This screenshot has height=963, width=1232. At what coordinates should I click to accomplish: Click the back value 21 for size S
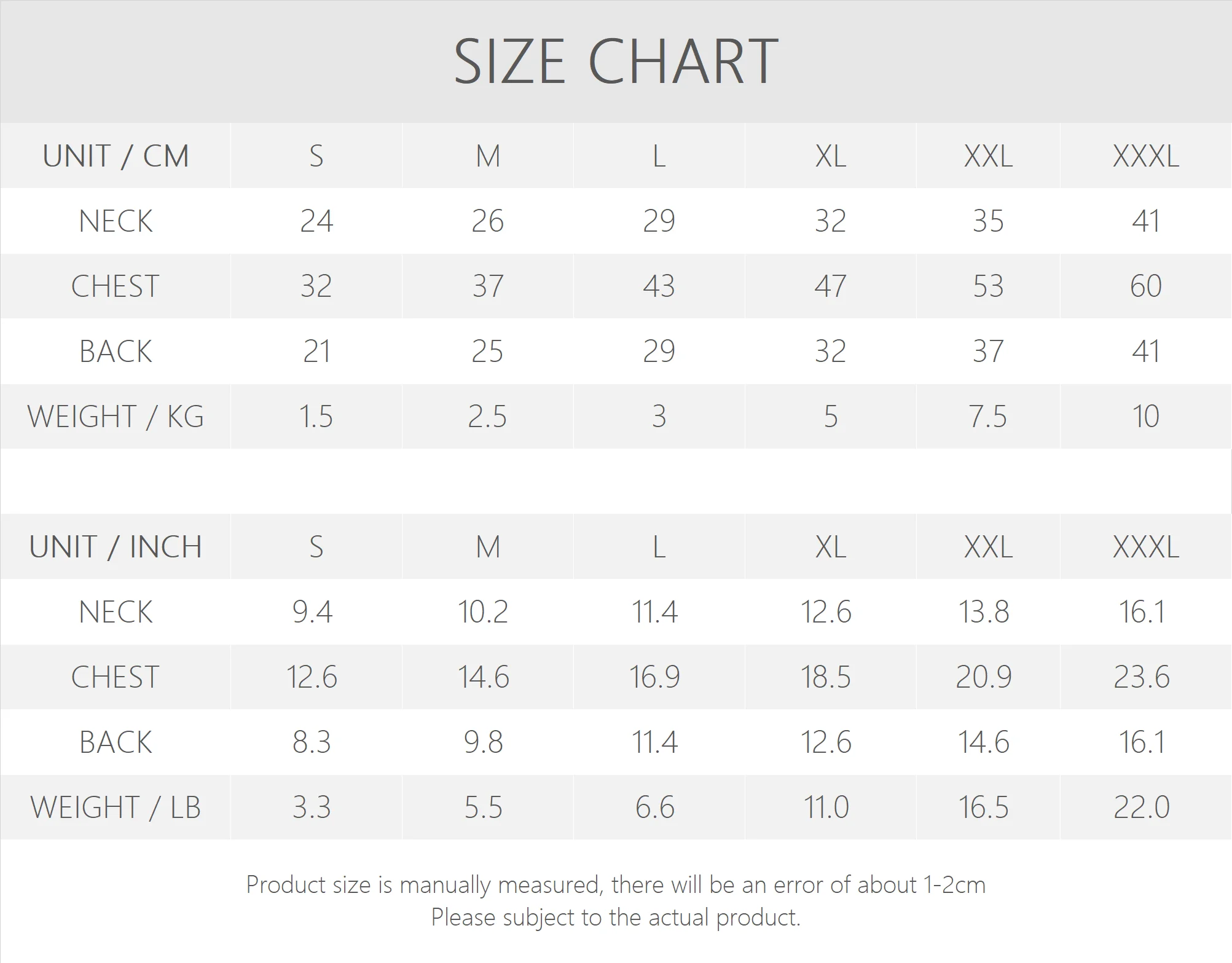pos(316,352)
